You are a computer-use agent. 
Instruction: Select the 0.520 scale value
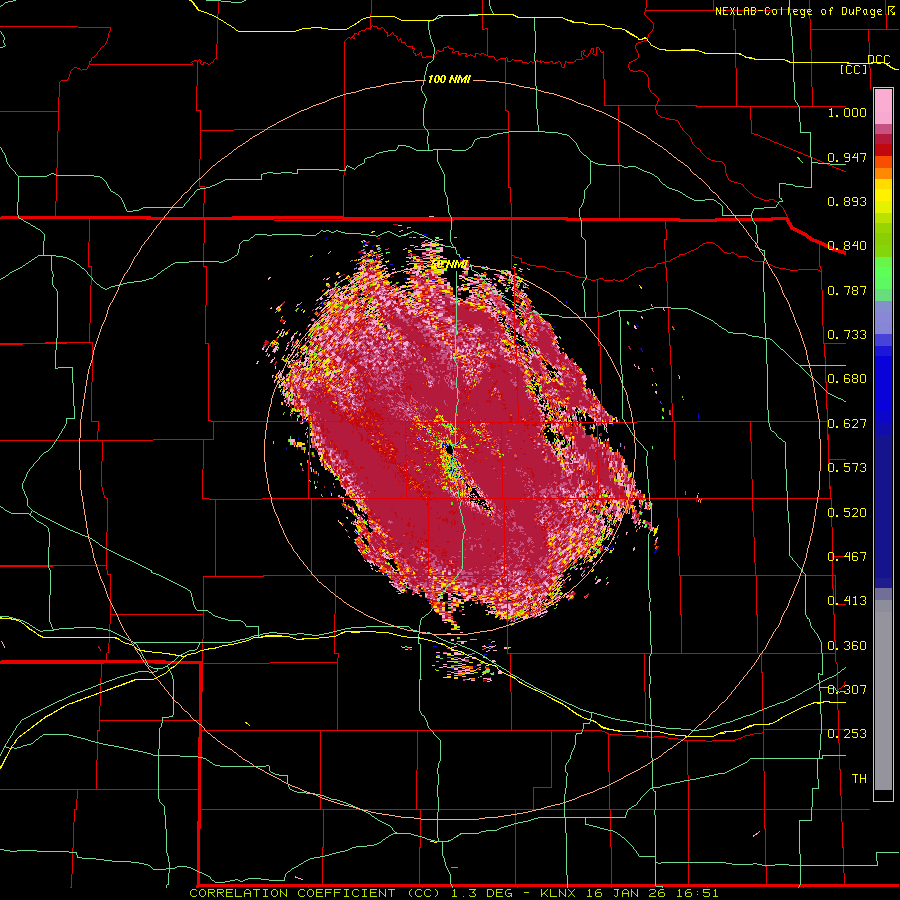[x=847, y=513]
